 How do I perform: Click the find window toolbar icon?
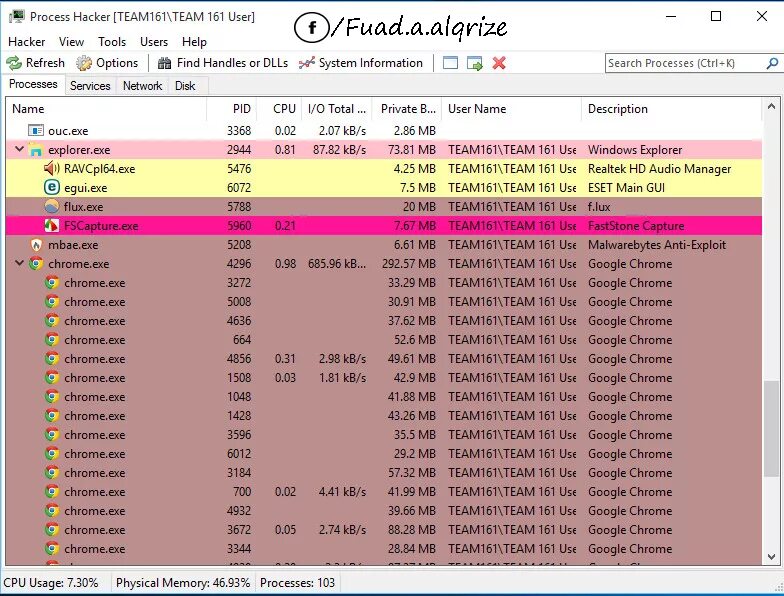click(x=450, y=63)
